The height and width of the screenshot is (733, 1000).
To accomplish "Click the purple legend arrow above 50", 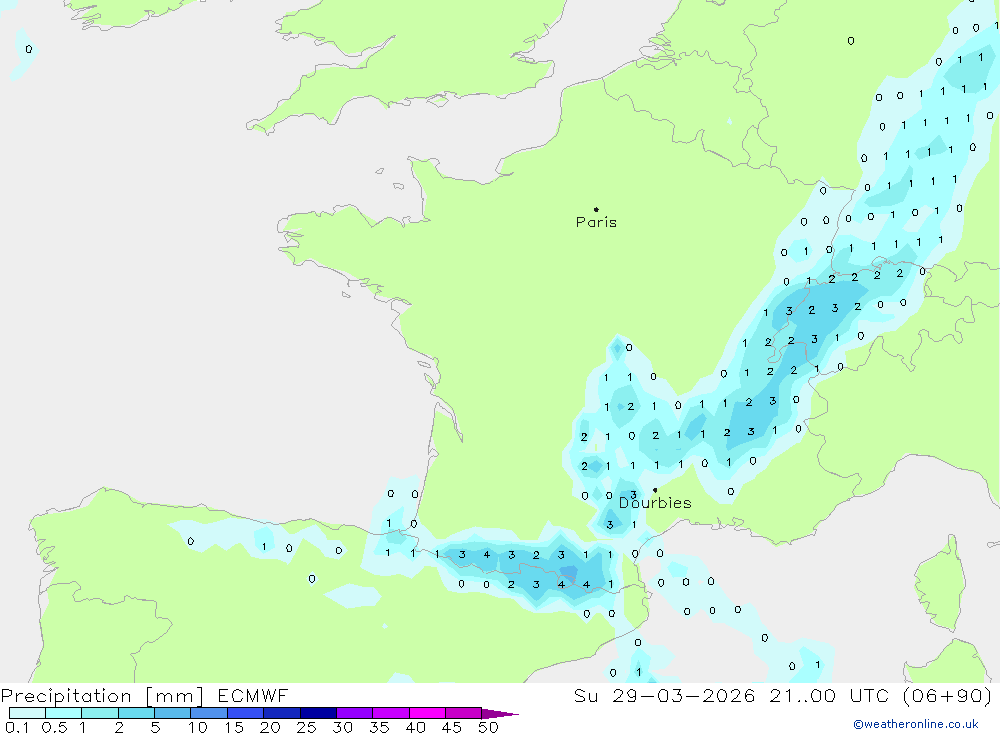I will coord(500,714).
